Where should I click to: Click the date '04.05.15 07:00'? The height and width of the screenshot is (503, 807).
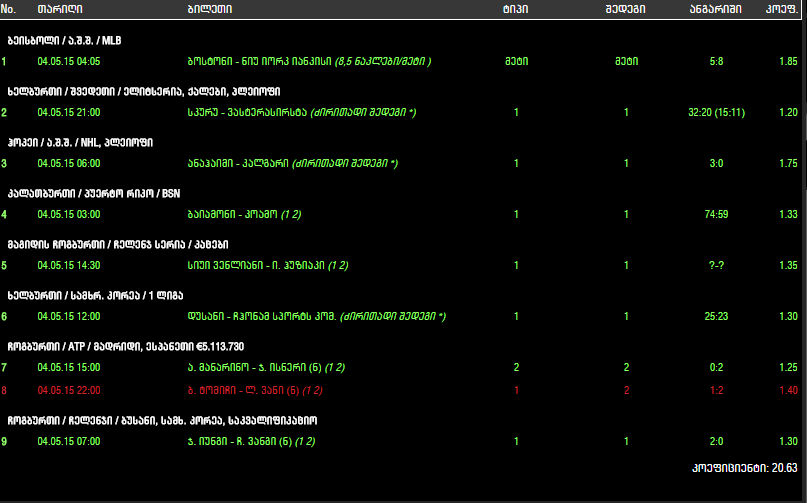[69, 441]
